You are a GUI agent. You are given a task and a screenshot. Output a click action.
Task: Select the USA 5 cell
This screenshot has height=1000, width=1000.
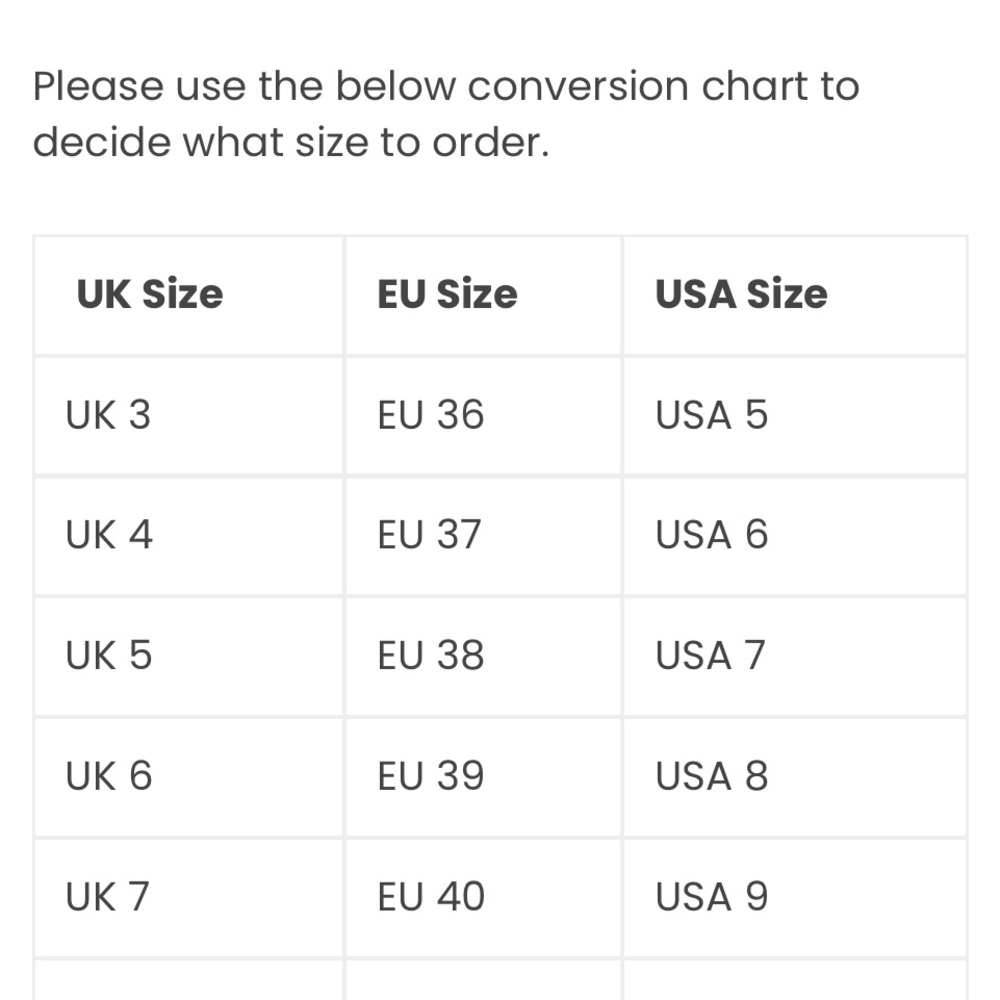[795, 416]
